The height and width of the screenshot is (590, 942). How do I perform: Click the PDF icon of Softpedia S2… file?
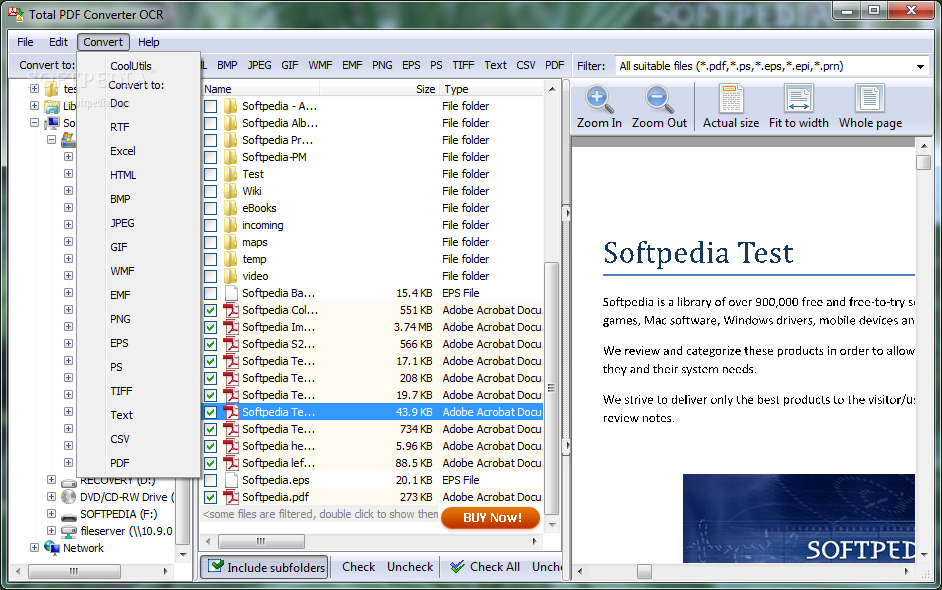click(231, 344)
